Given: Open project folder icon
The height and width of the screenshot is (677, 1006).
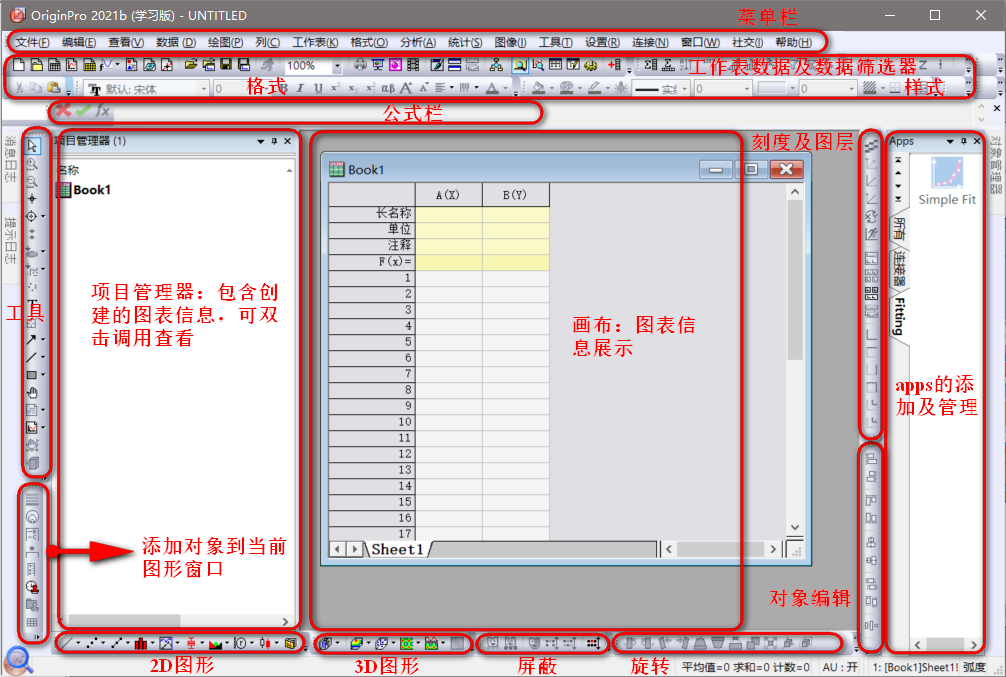Looking at the screenshot, I should tap(191, 65).
